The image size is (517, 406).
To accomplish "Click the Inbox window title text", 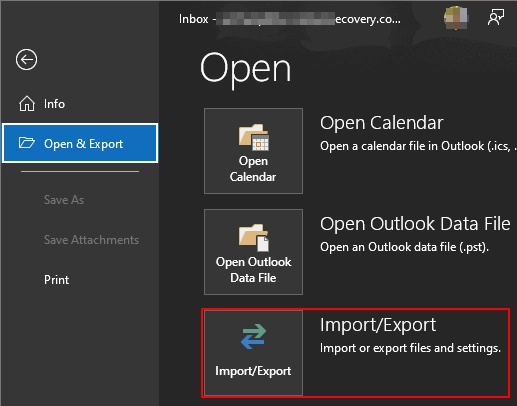I will (x=290, y=19).
